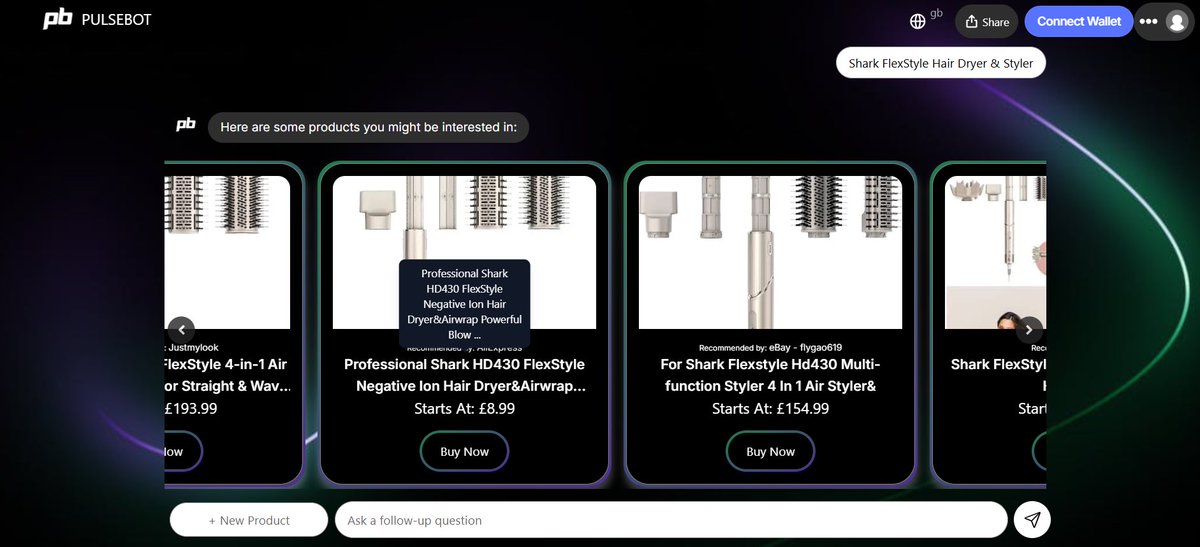1200x547 pixels.
Task: Open the Professional Shark HD430 product image
Action: pos(464,252)
